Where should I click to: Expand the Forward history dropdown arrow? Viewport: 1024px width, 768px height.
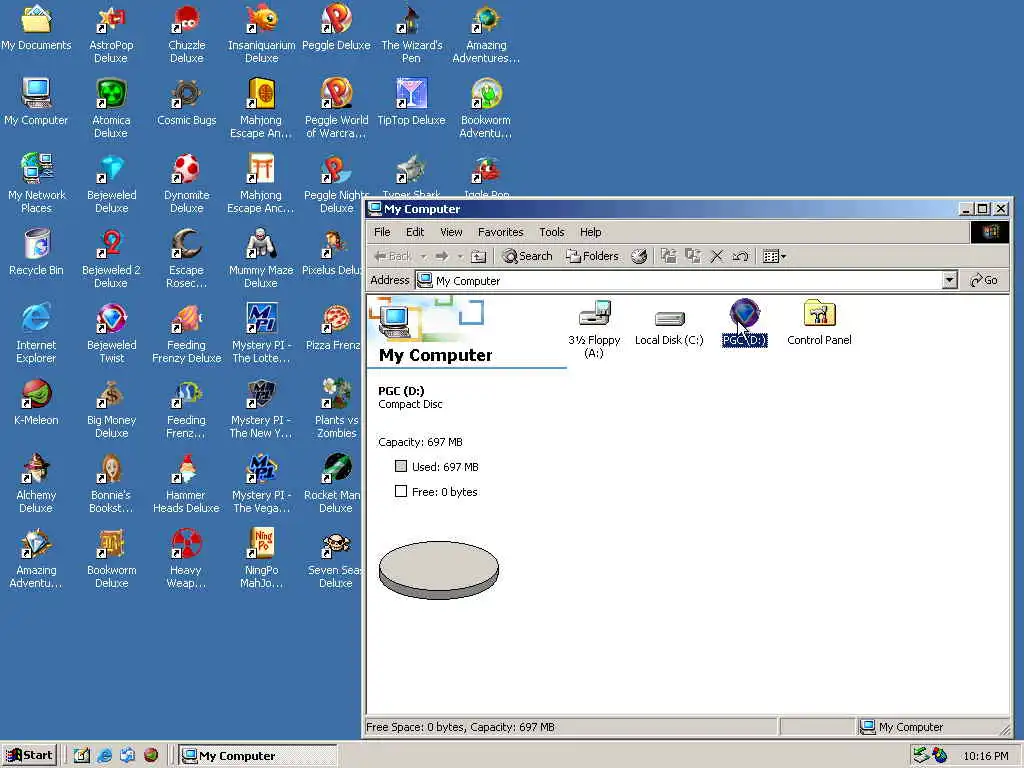pos(460,256)
